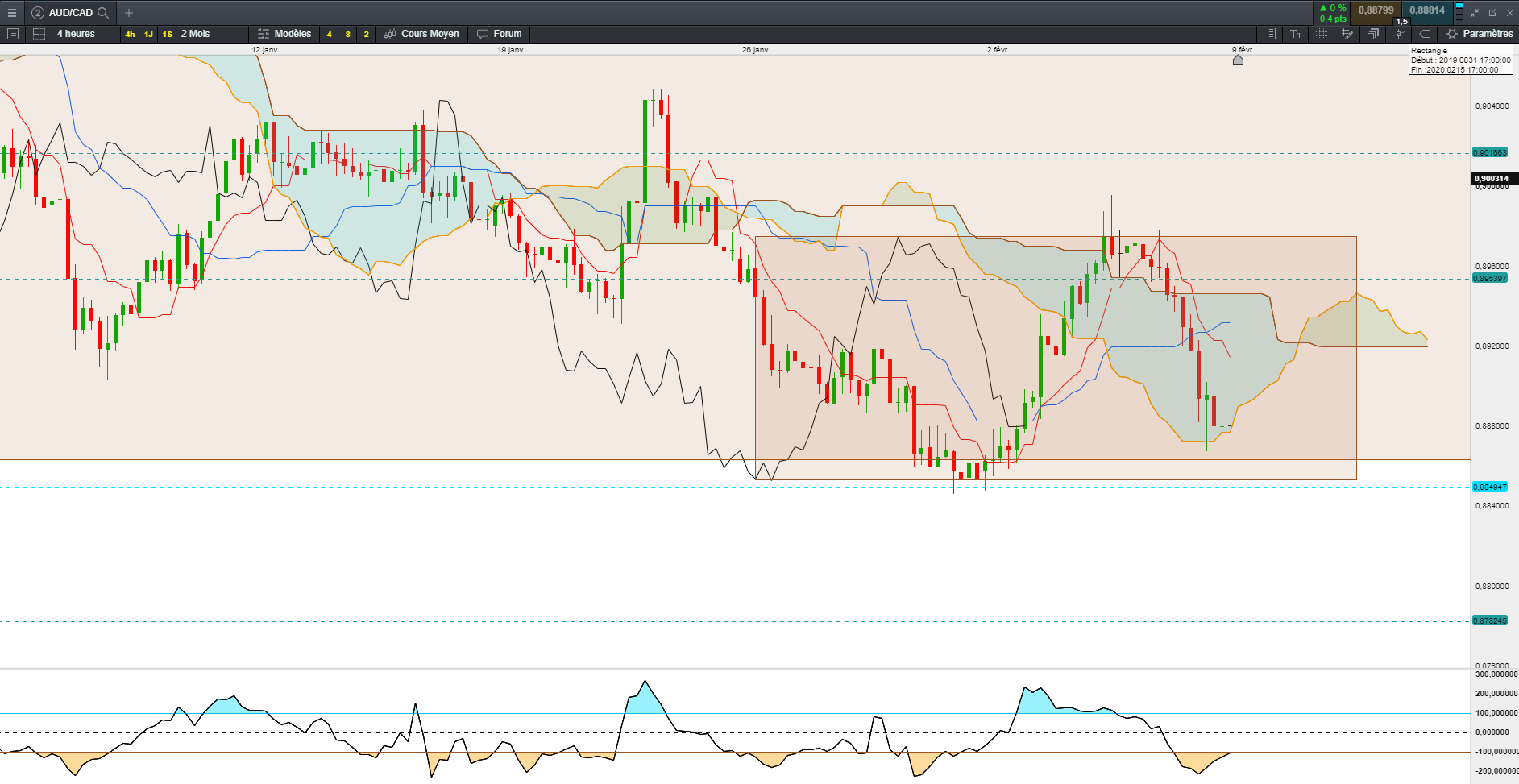Toggle the price scale alignment icon
Screen dimensions: 1519x784
tap(1270, 34)
